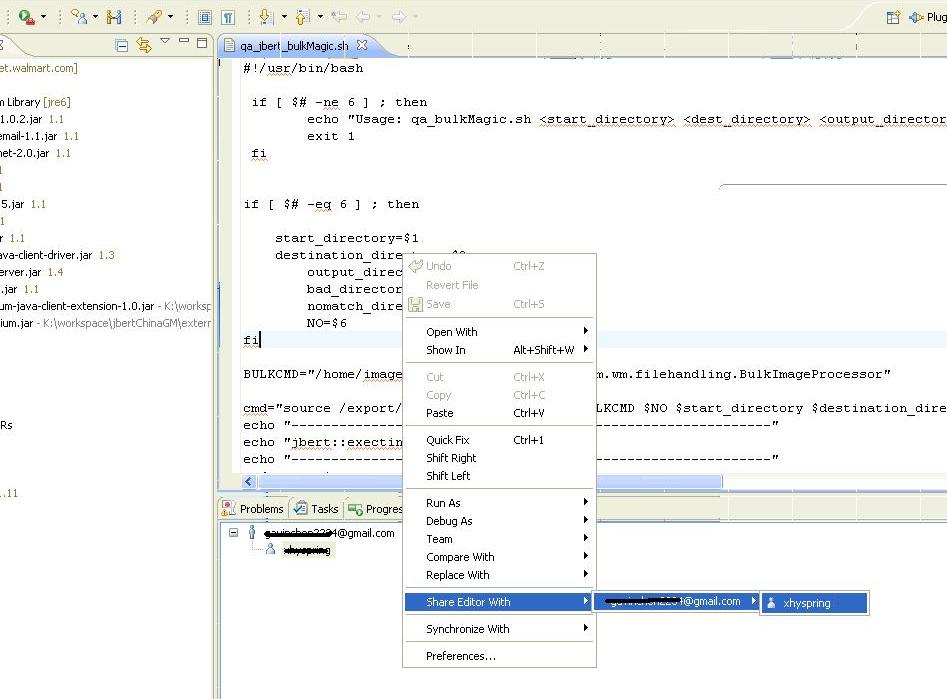Click the Collapse All icon in explorer
The width and height of the screenshot is (947, 699).
click(122, 45)
